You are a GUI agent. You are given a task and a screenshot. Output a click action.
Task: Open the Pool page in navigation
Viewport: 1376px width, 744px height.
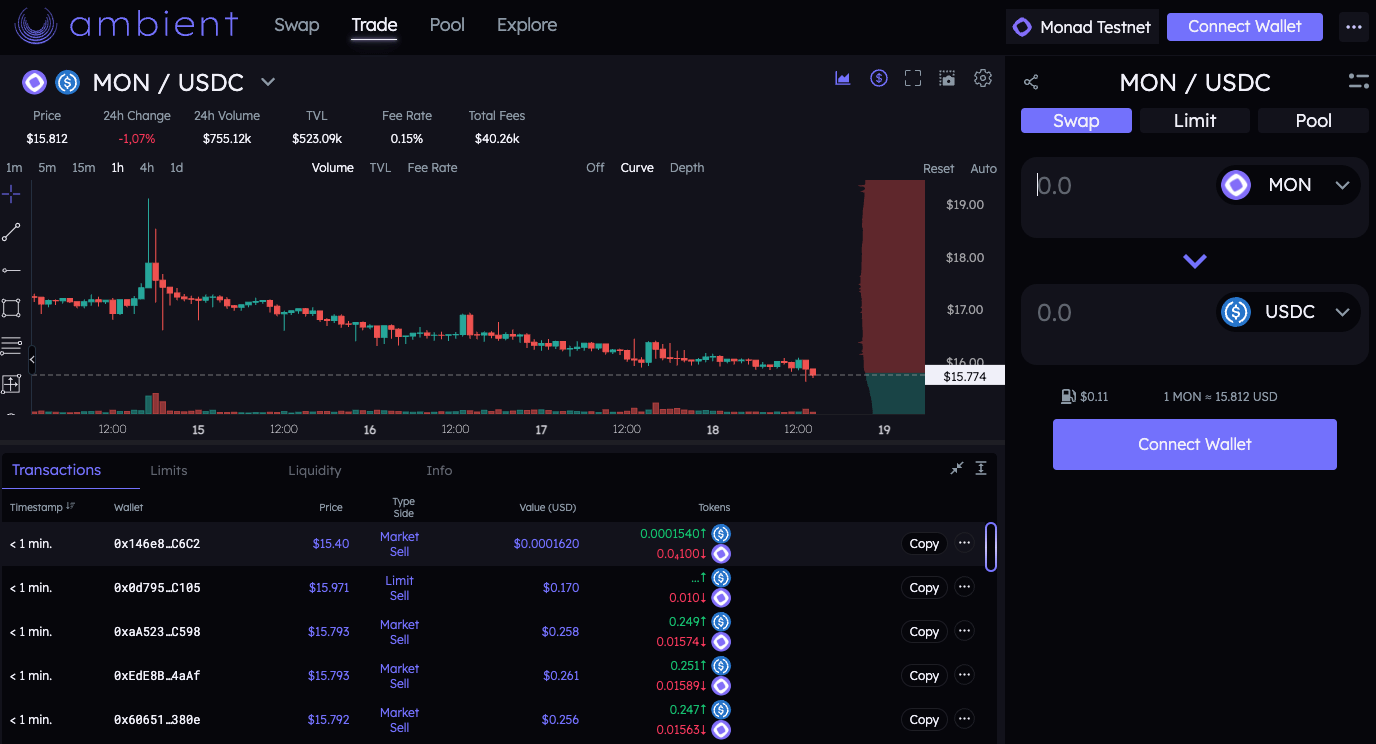pyautogui.click(x=447, y=25)
